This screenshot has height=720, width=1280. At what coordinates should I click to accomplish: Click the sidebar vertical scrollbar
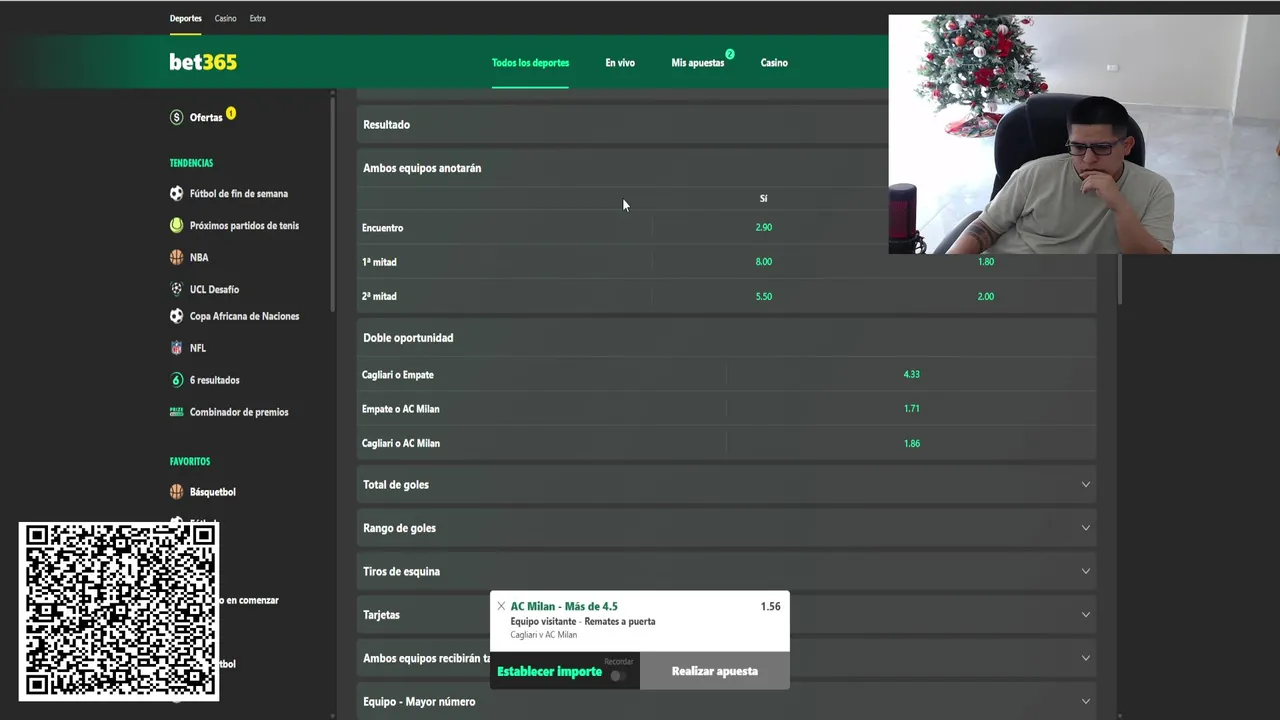(x=333, y=205)
